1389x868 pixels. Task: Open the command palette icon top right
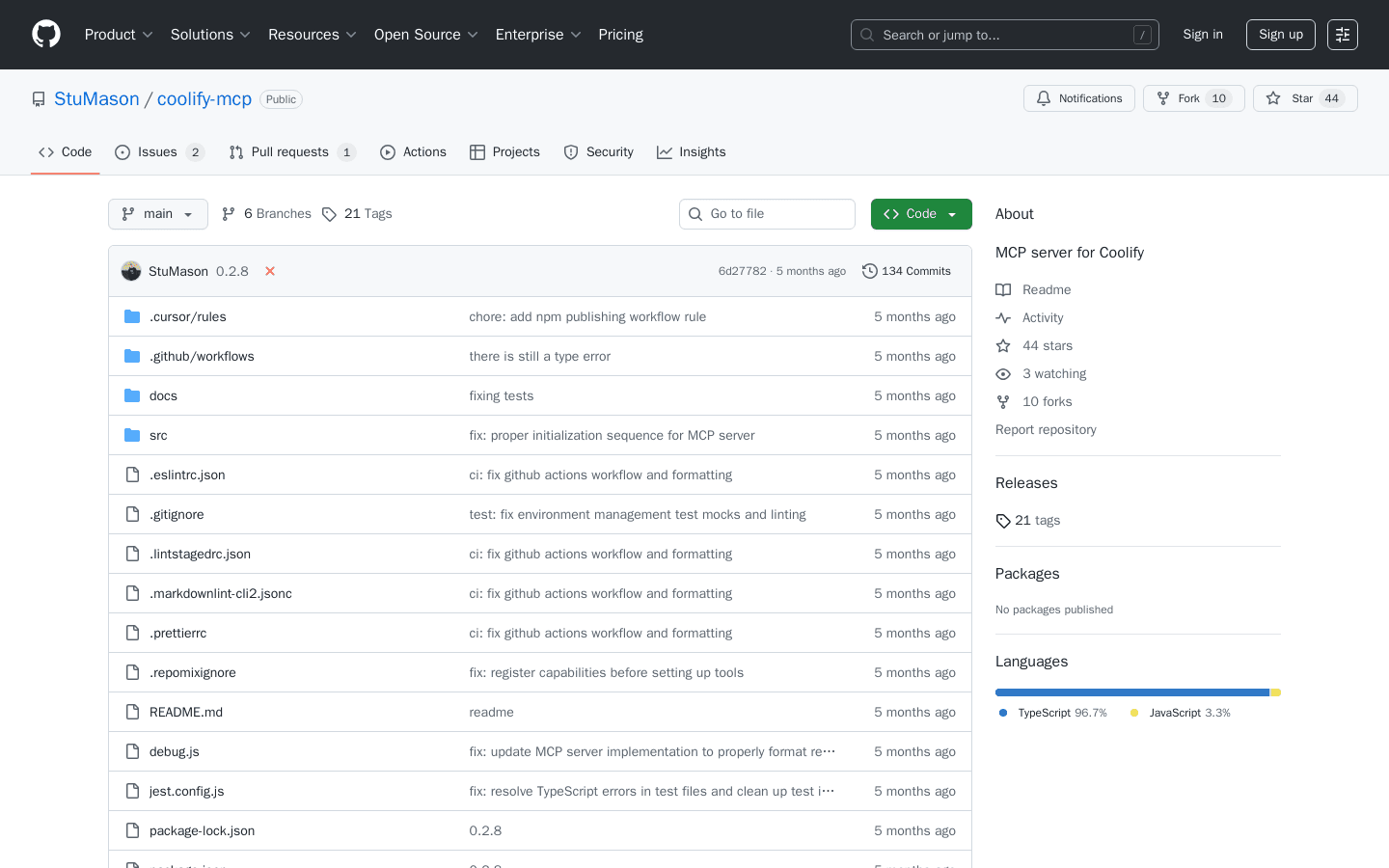[1342, 34]
